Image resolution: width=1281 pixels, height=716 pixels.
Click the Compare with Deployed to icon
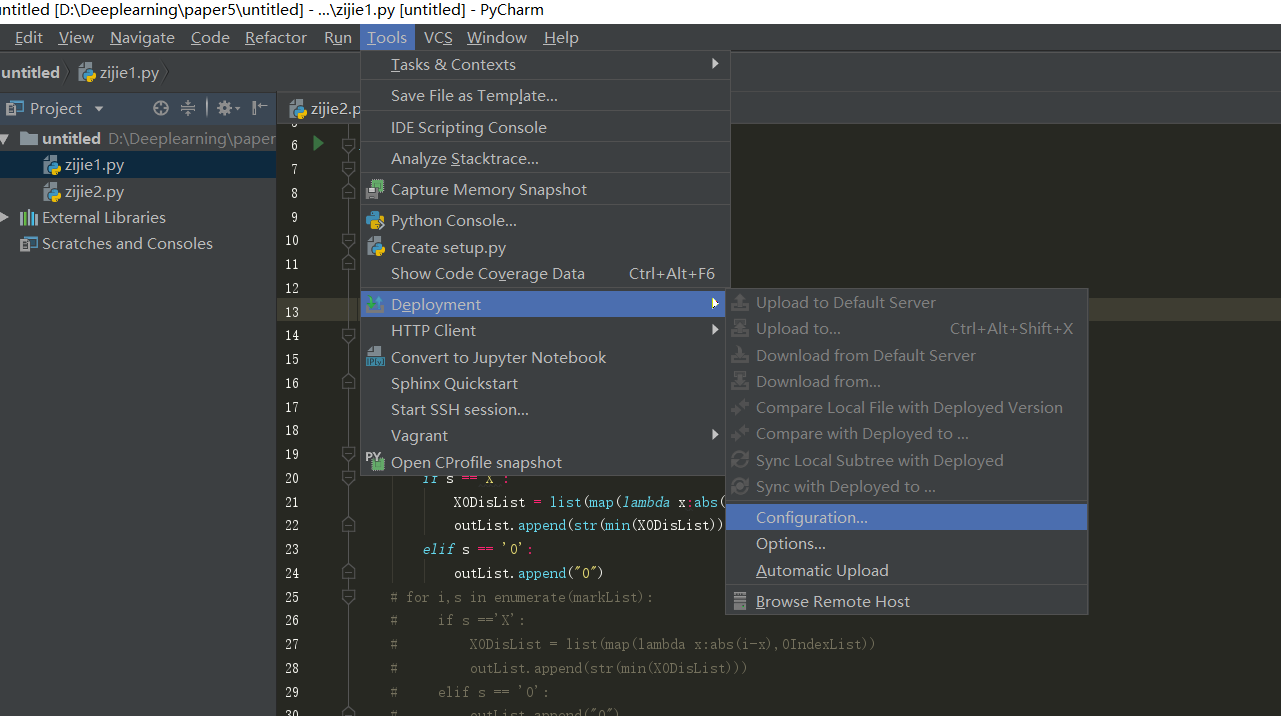click(740, 433)
